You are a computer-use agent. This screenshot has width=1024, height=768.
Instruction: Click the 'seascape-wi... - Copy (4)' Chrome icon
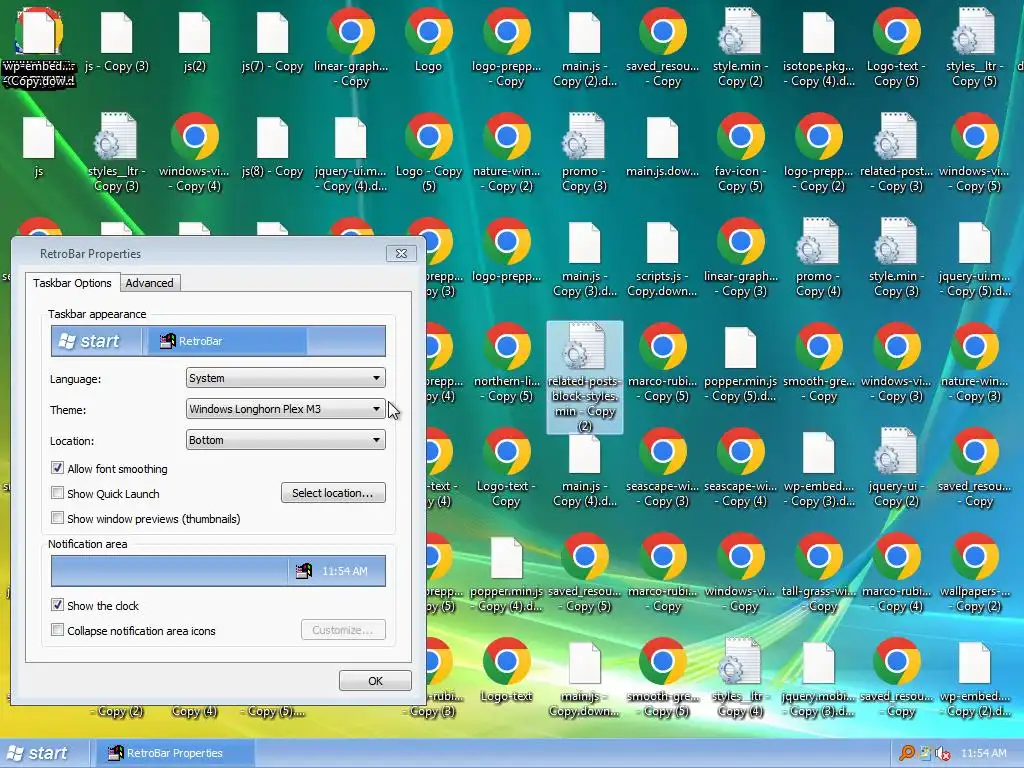click(741, 452)
